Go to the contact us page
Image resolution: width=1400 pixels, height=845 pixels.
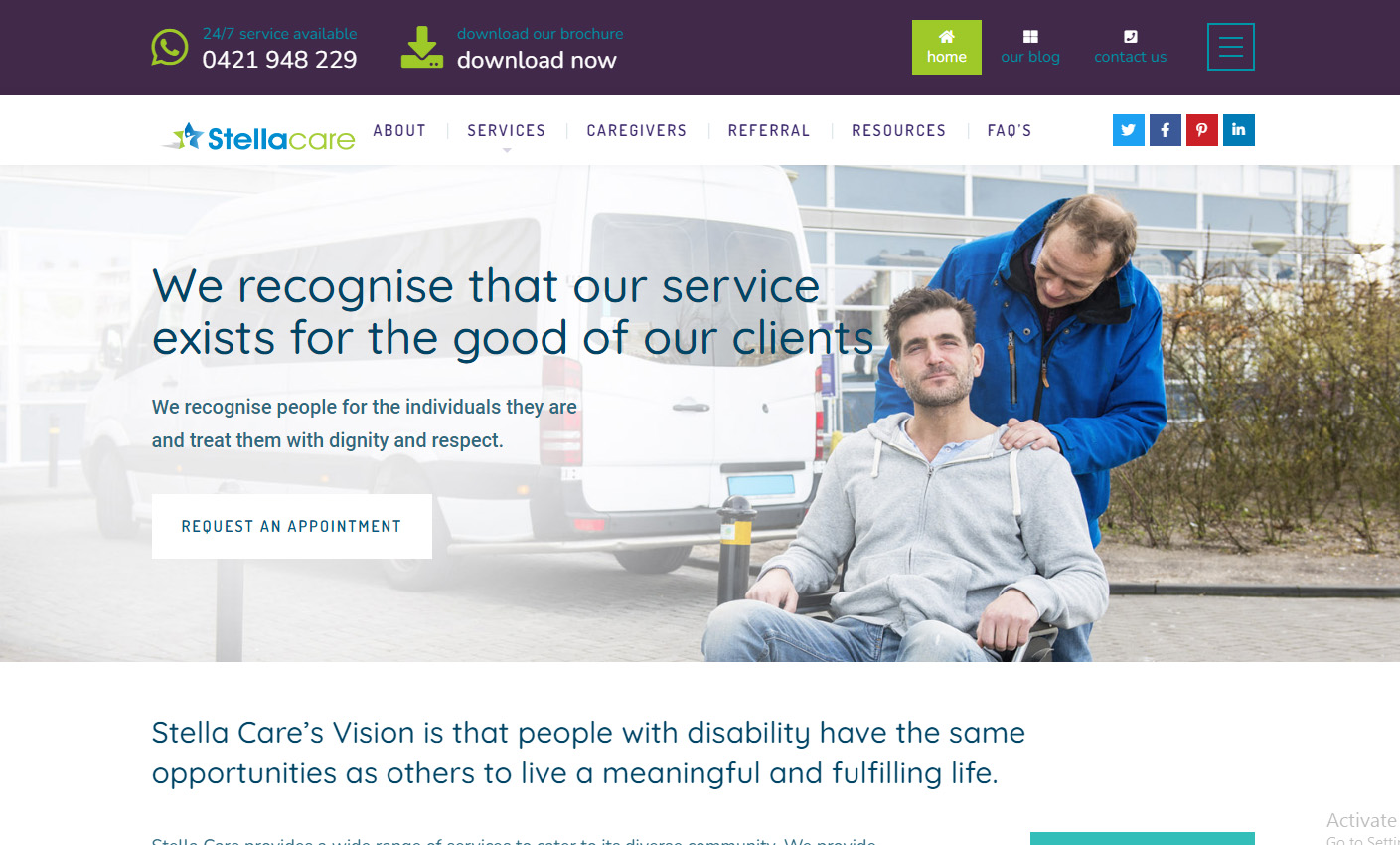coord(1131,47)
